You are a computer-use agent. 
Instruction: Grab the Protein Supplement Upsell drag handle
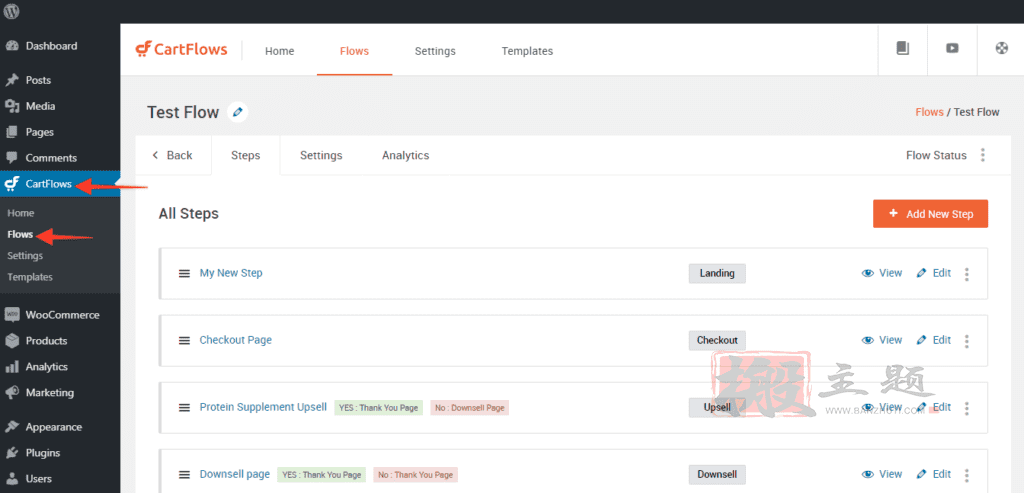pyautogui.click(x=184, y=407)
